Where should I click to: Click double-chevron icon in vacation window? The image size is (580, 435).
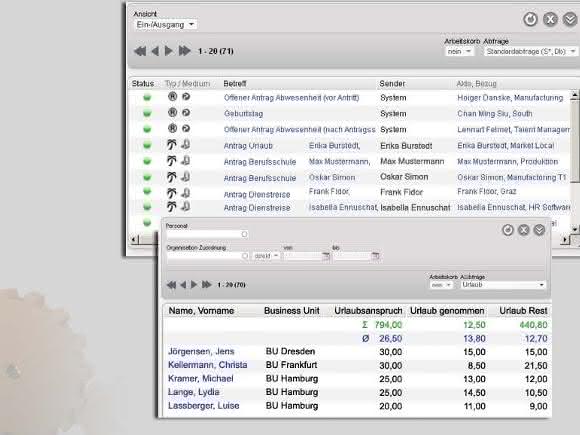click(x=539, y=230)
